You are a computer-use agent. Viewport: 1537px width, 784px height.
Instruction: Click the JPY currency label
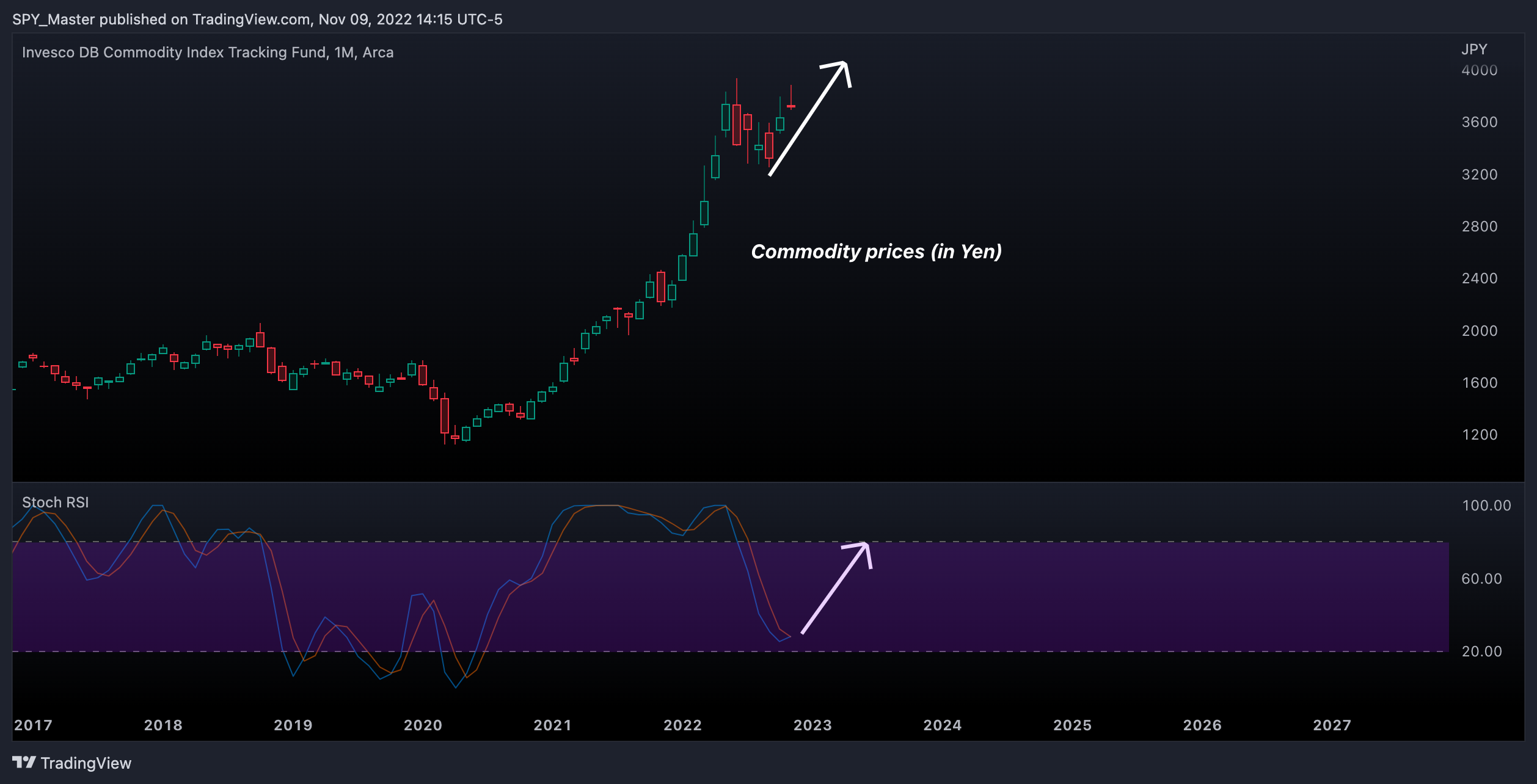pos(1474,49)
